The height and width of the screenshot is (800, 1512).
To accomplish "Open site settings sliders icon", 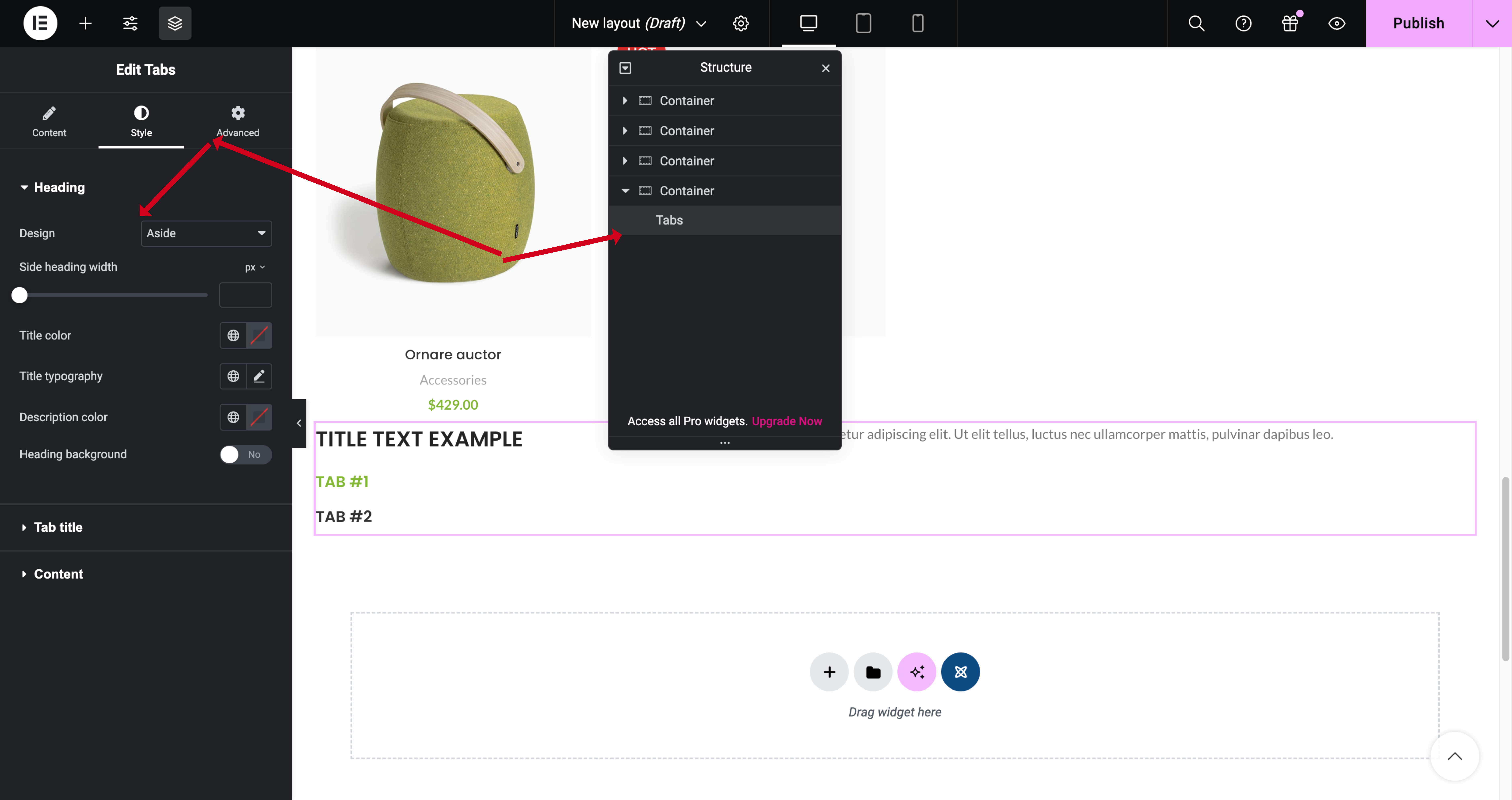I will coord(130,24).
